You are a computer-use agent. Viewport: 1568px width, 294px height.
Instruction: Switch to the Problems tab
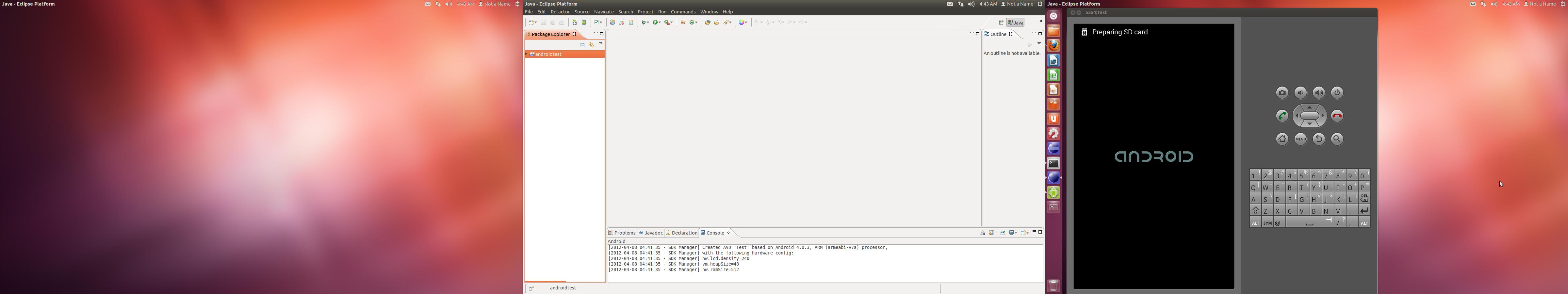click(x=621, y=233)
